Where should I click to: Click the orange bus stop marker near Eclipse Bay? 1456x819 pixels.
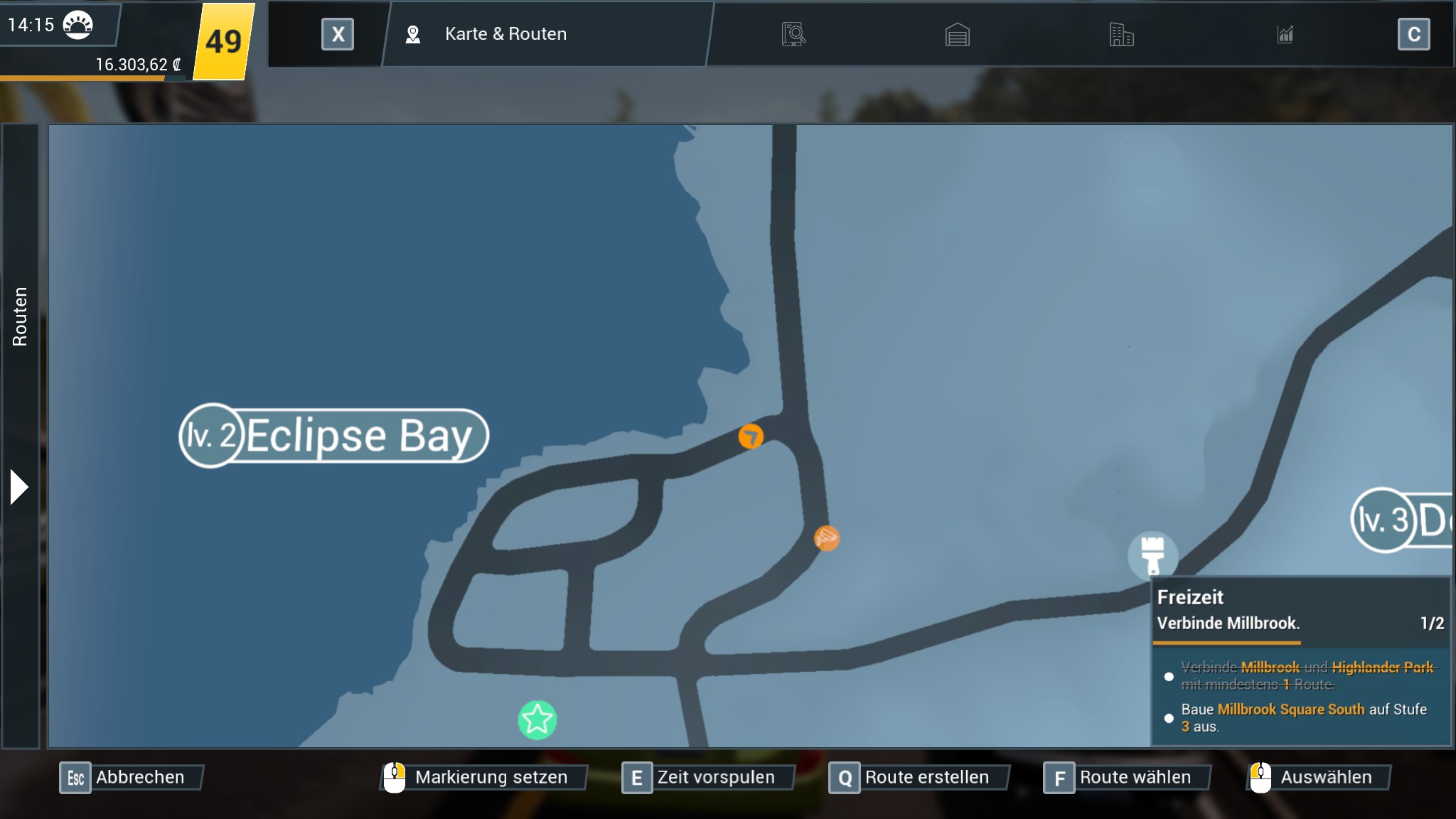751,436
